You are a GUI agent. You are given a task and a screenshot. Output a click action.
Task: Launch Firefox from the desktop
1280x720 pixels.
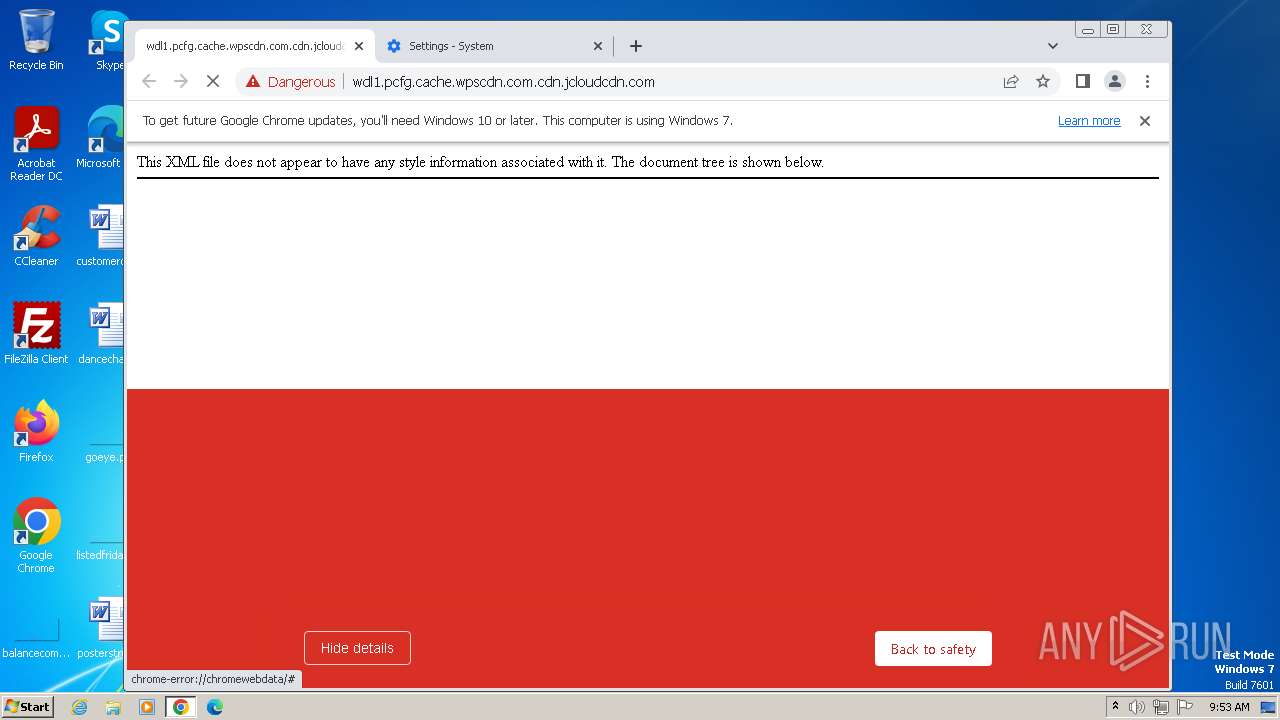(x=36, y=431)
